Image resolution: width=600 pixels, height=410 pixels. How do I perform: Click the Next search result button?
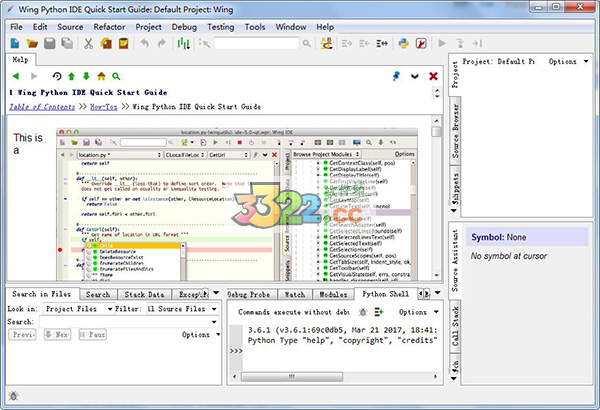pyautogui.click(x=57, y=335)
